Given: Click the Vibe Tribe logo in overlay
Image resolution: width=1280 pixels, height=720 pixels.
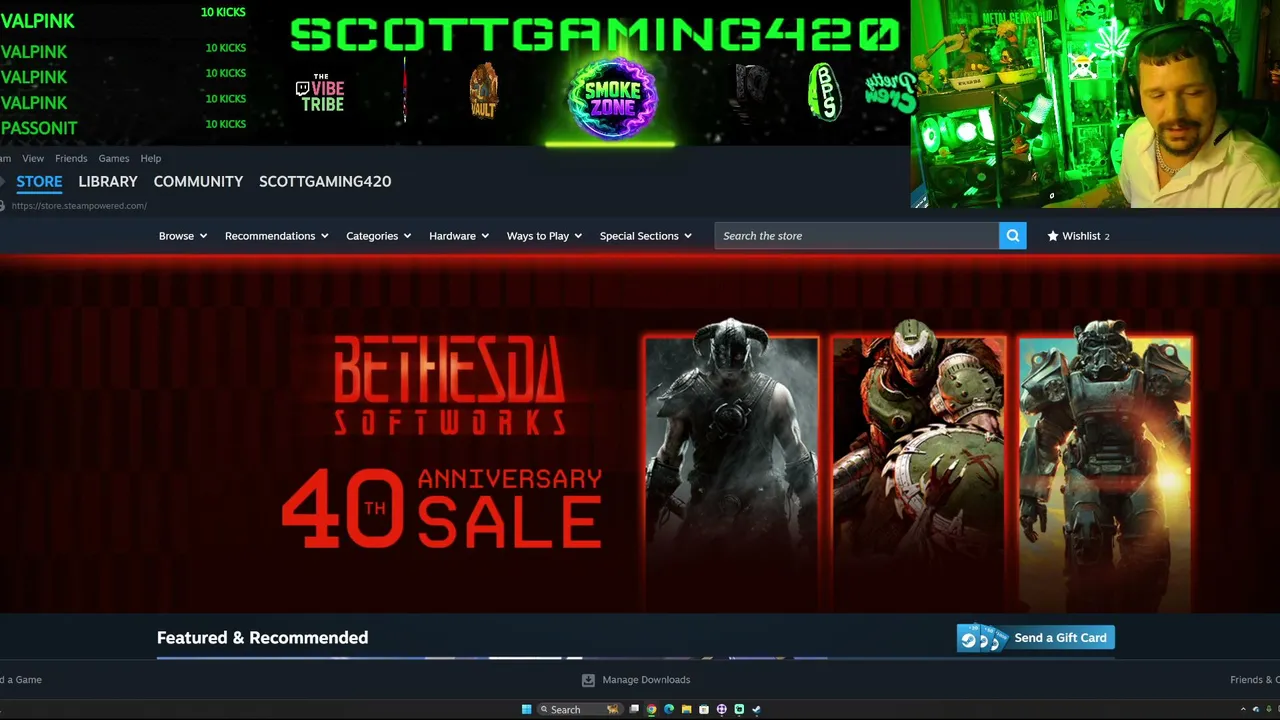Looking at the screenshot, I should (x=320, y=92).
